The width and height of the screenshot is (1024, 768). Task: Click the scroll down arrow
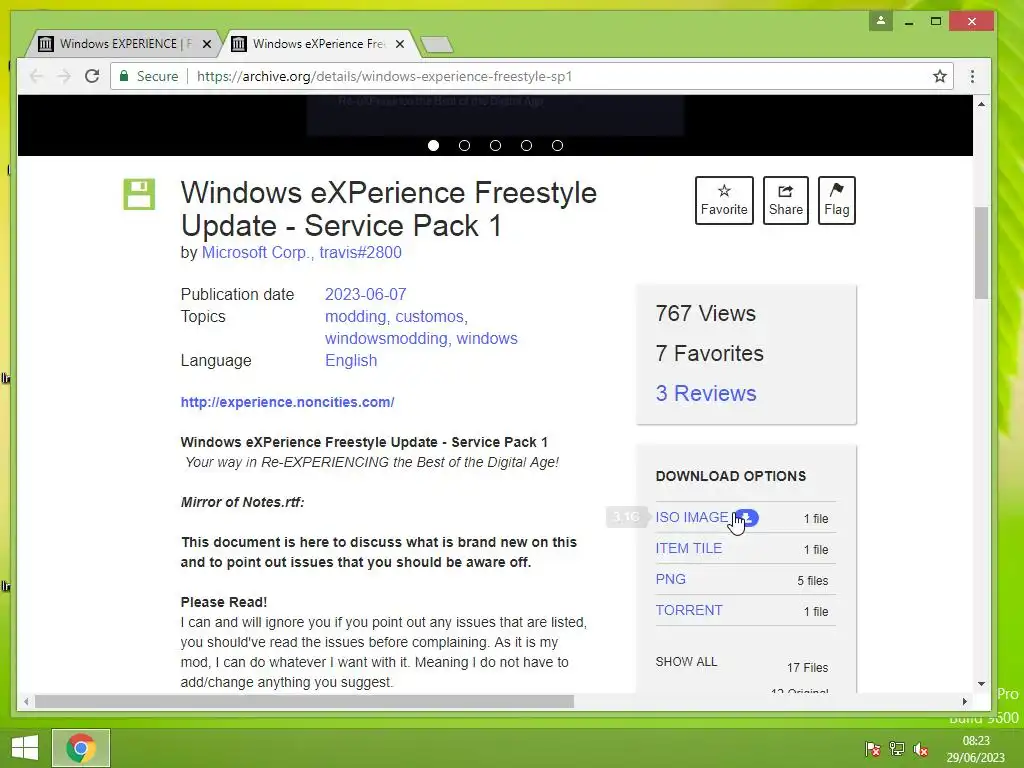981,684
